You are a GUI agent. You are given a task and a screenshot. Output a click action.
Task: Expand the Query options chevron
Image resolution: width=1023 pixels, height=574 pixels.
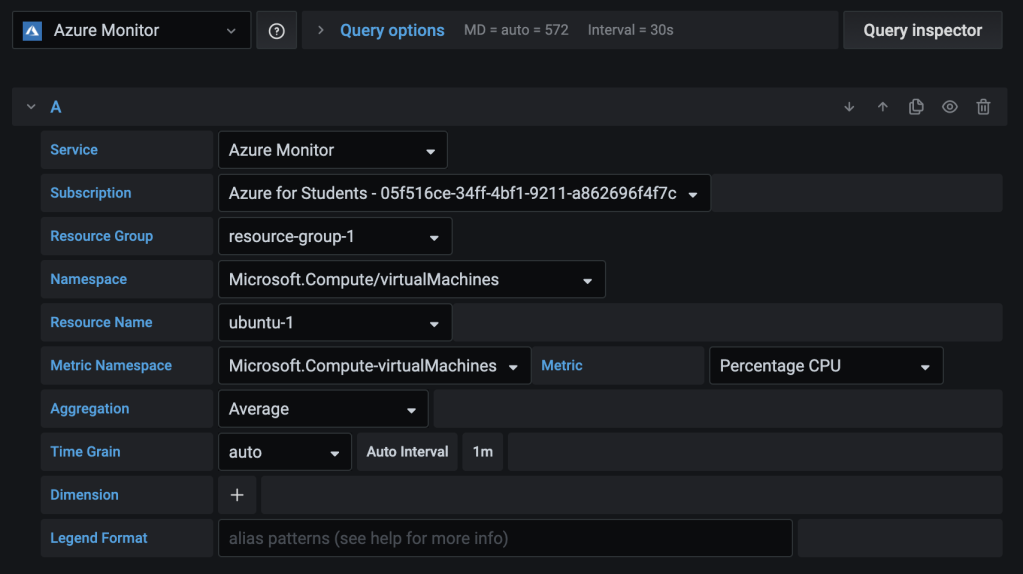320,30
